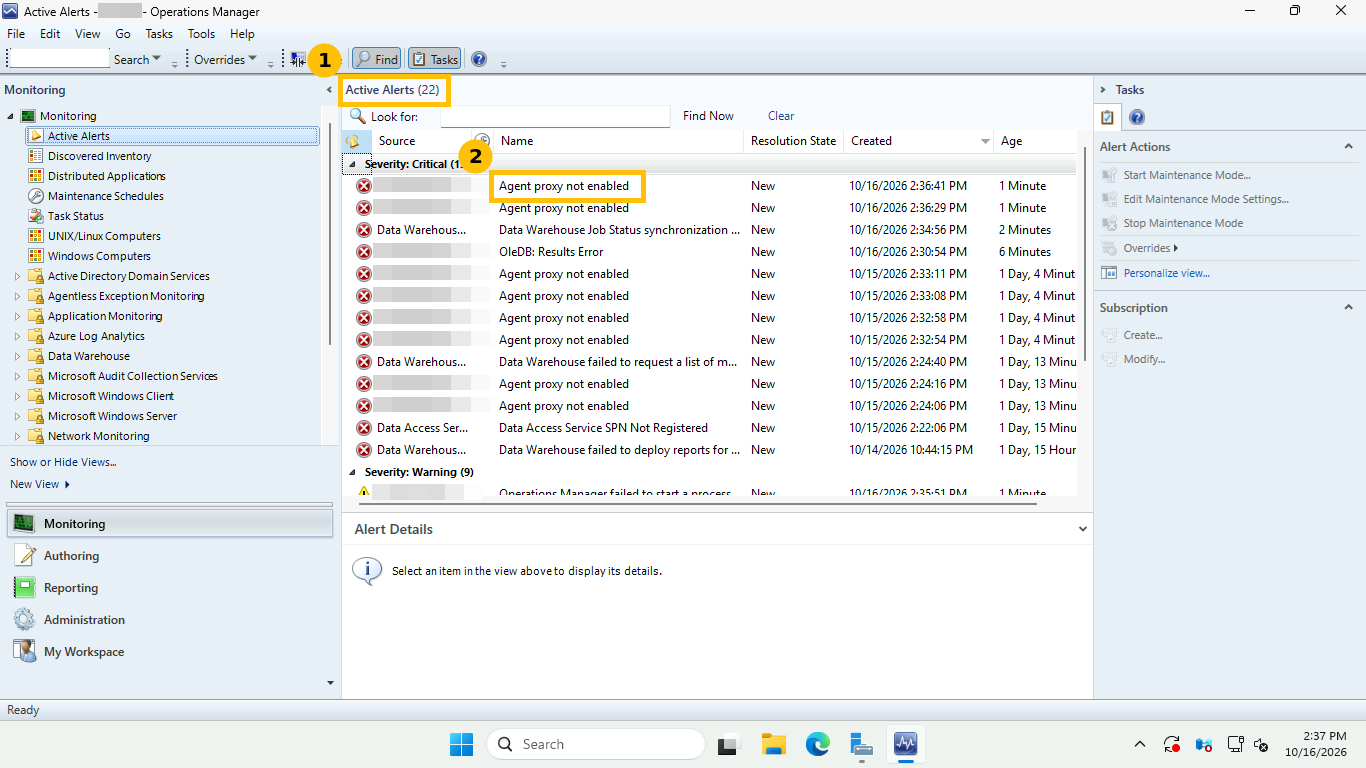Expand Active Directory Domain Services folder
The image size is (1366, 768).
(17, 276)
